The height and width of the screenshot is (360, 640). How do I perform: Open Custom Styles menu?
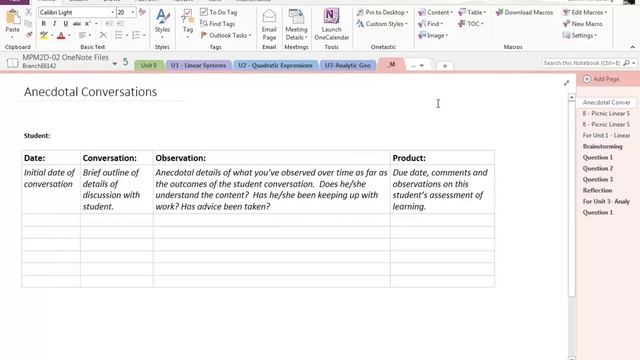(x=382, y=24)
